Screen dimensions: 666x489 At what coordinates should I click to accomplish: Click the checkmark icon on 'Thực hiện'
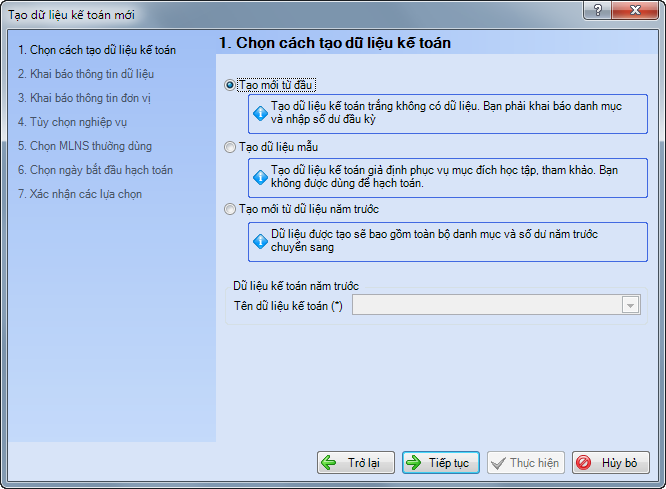pyautogui.click(x=498, y=463)
